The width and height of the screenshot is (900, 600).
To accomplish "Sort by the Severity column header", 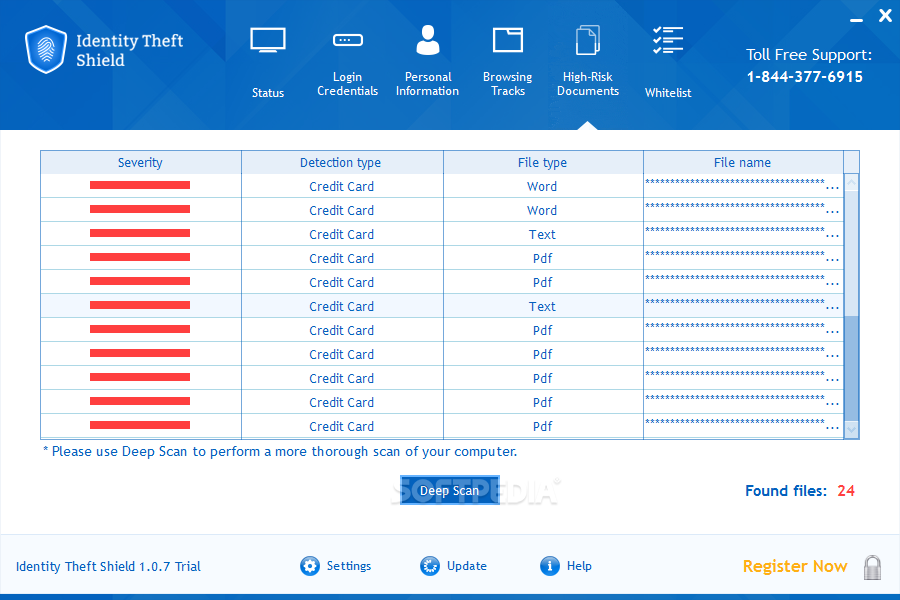I will click(x=141, y=162).
